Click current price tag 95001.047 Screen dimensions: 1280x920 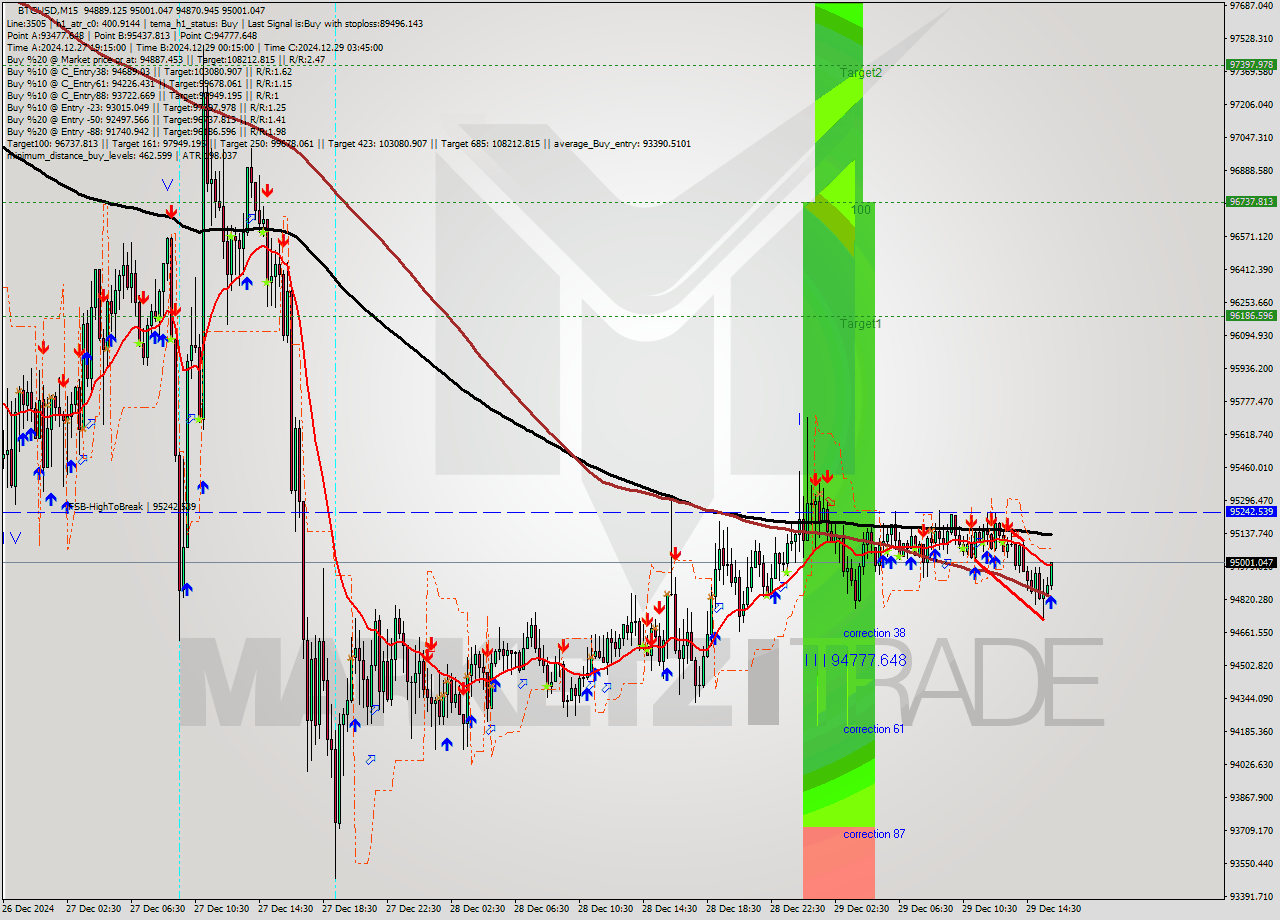click(1251, 562)
